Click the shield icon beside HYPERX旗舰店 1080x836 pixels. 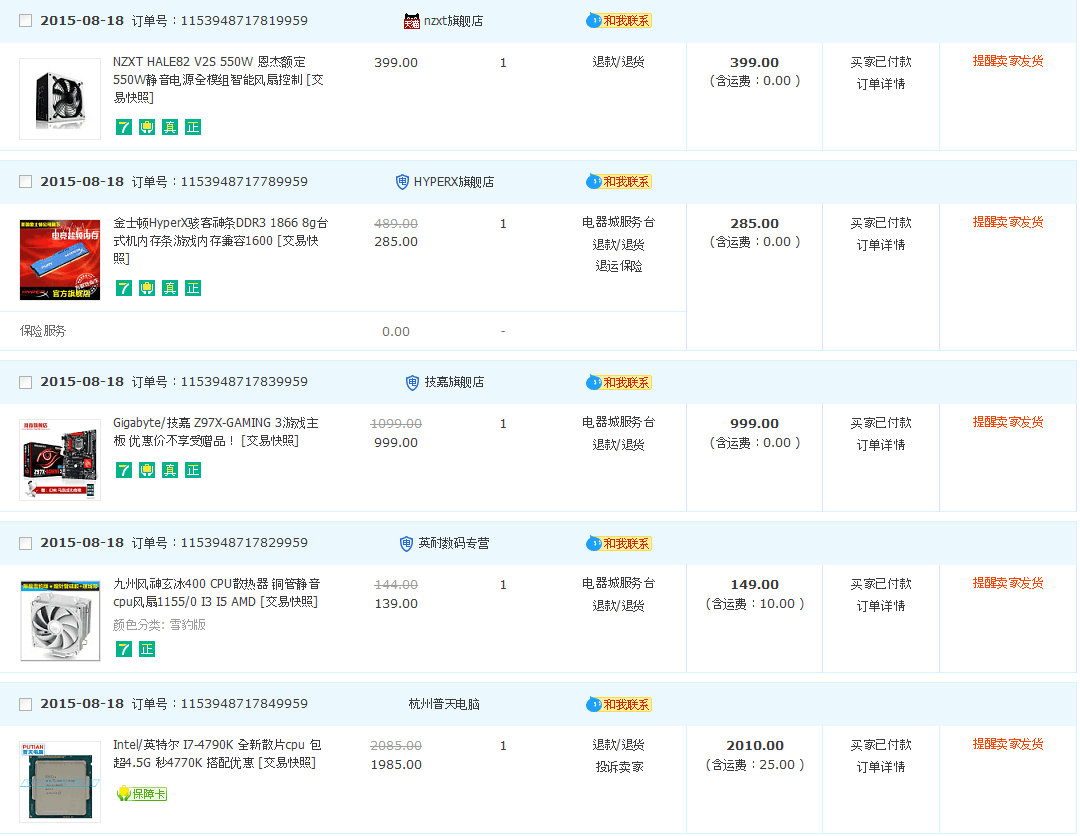click(402, 182)
